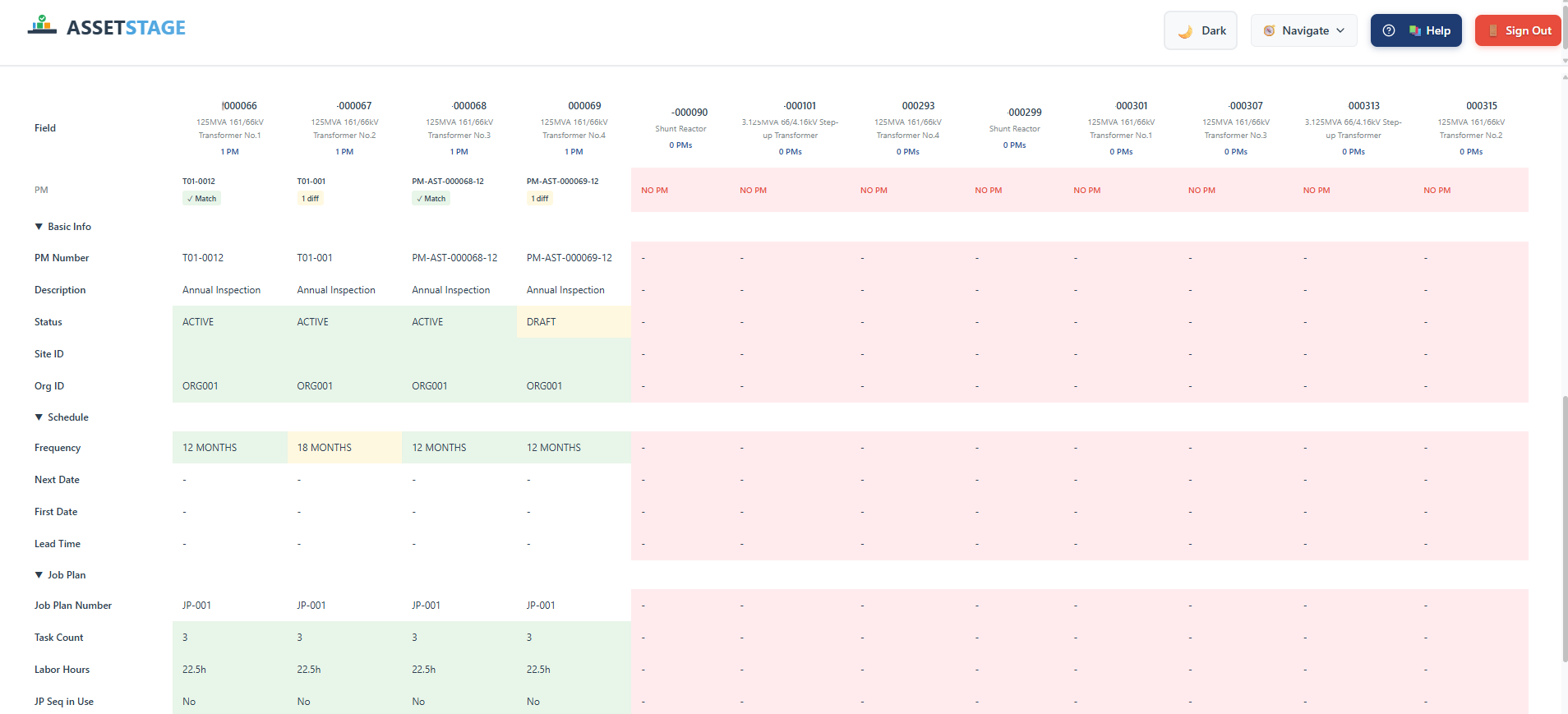Image resolution: width=1568 pixels, height=714 pixels.
Task: Click the moon icon for Dark mode
Action: pyautogui.click(x=1185, y=31)
